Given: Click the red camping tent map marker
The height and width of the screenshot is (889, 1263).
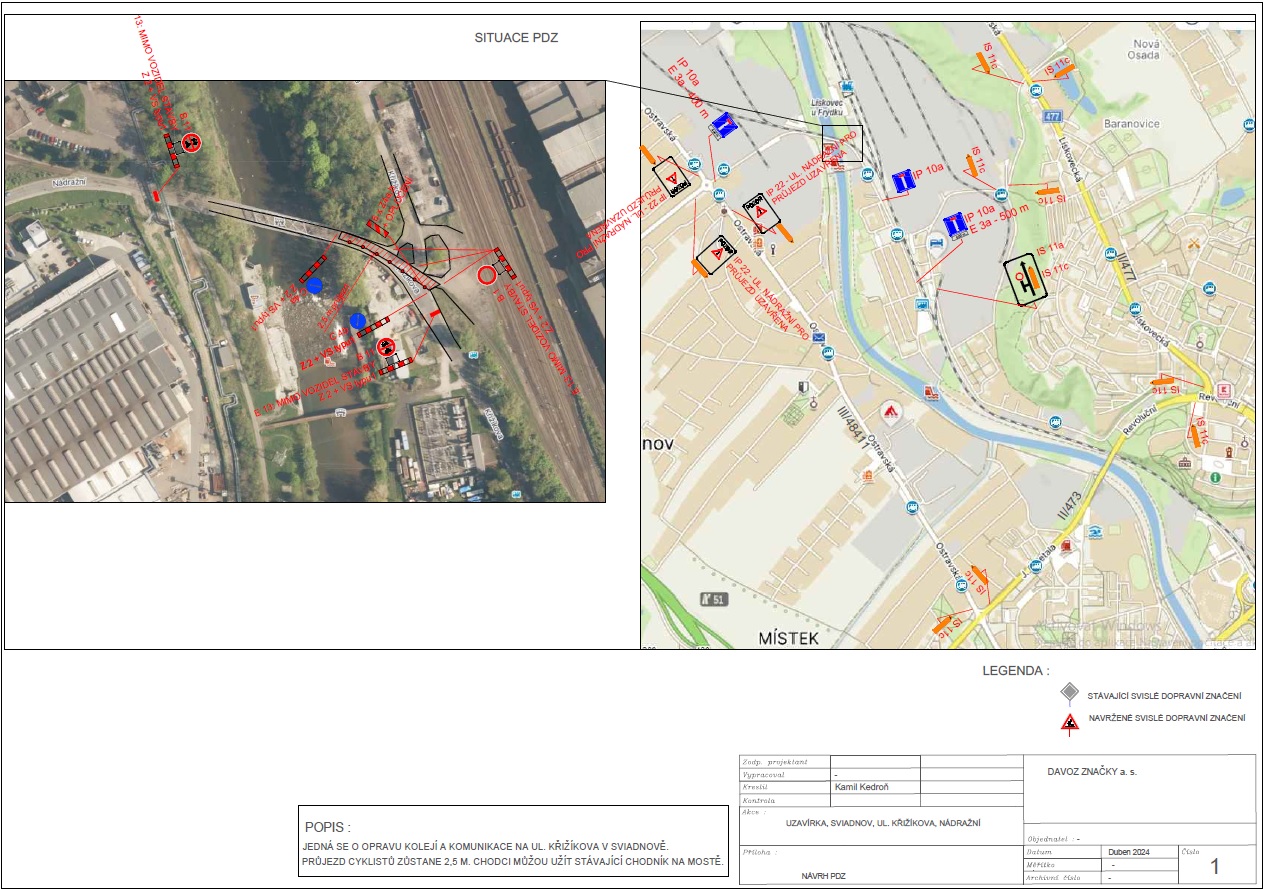Looking at the screenshot, I should (890, 411).
